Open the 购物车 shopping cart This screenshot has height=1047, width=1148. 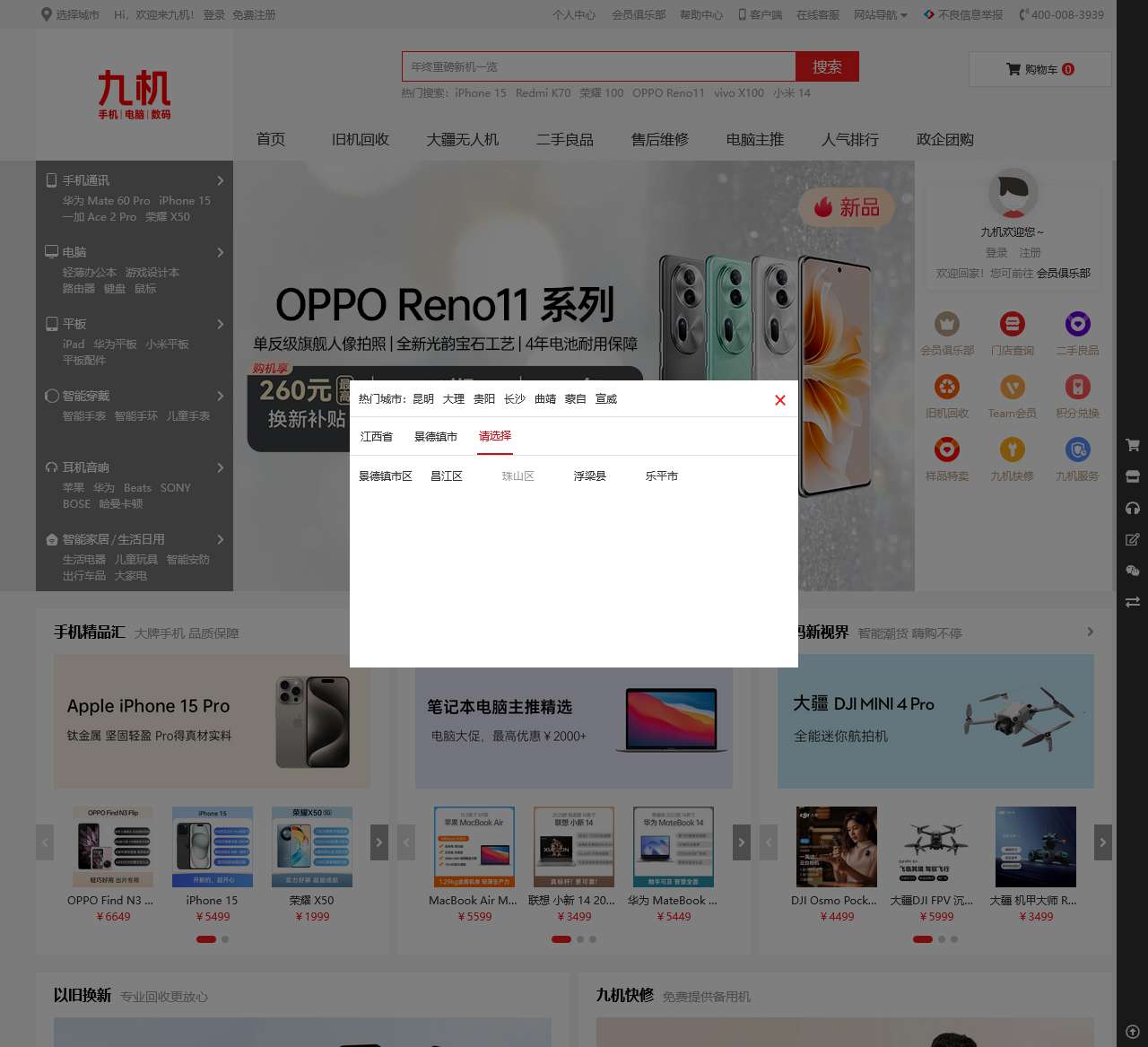coord(1039,69)
